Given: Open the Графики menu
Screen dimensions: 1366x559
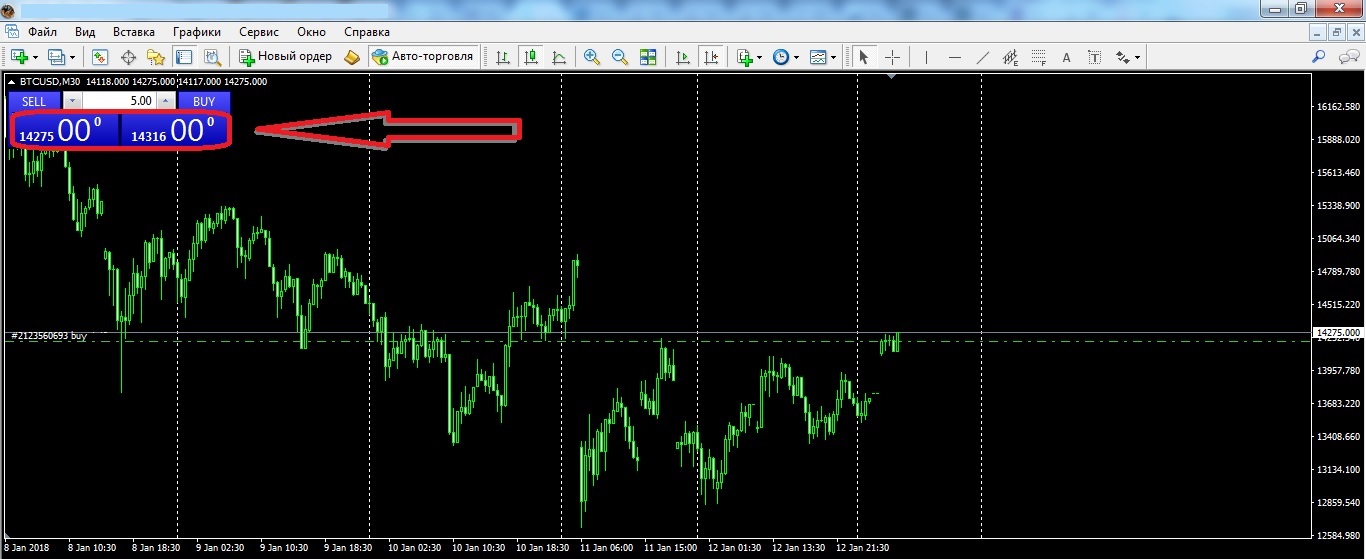Looking at the screenshot, I should [x=197, y=32].
